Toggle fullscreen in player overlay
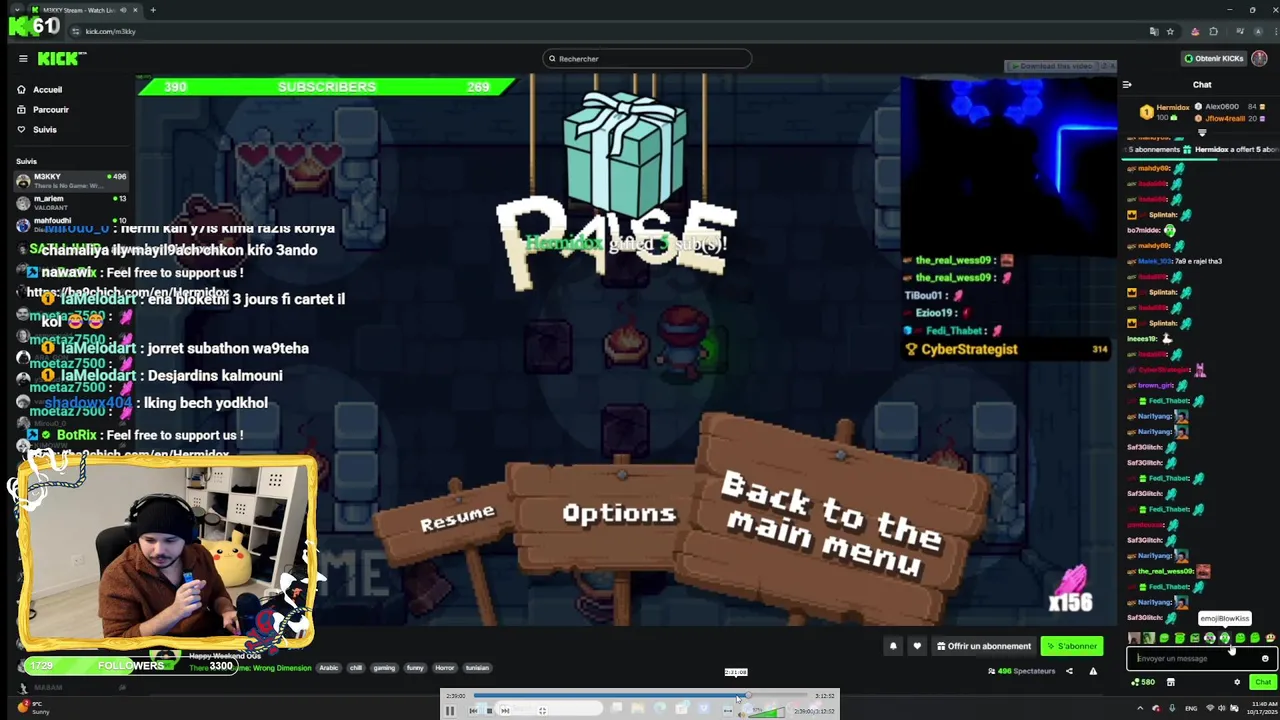The height and width of the screenshot is (720, 1280). 542,711
